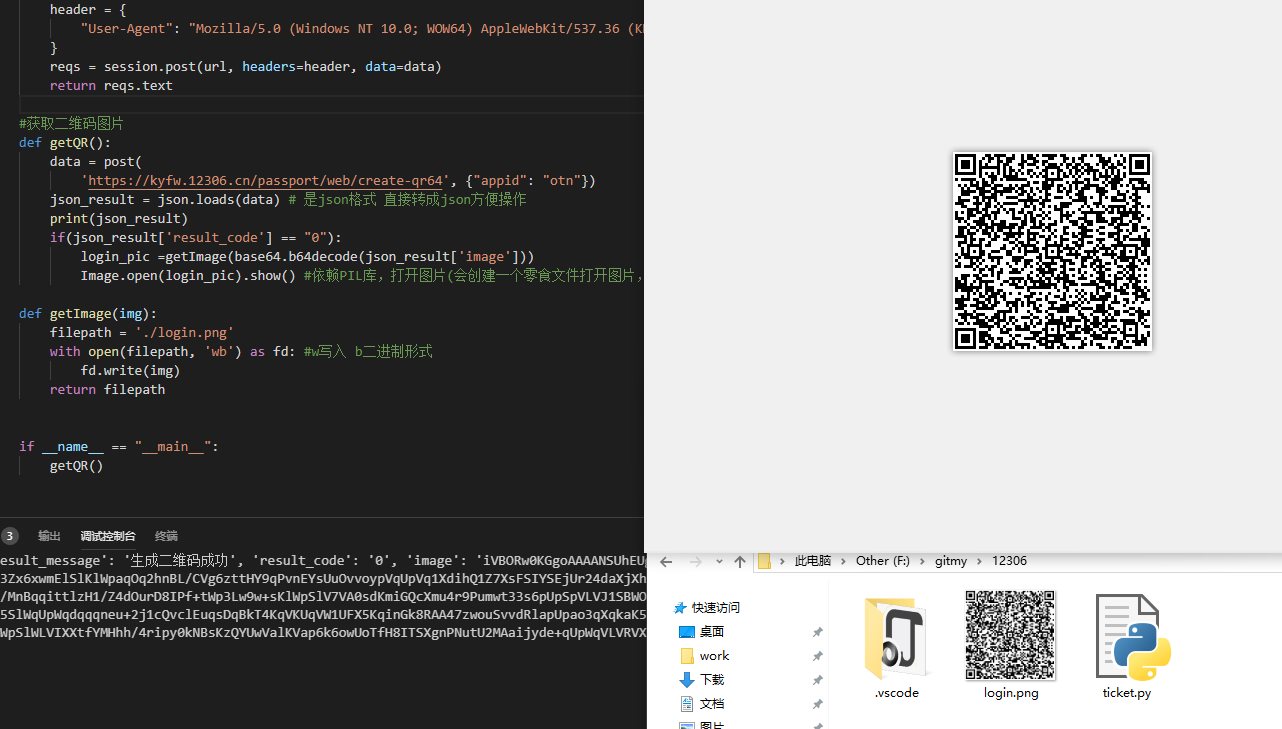Viewport: 1282px width, 729px height.
Task: Click the line 'header = {'
Action: pos(89,10)
